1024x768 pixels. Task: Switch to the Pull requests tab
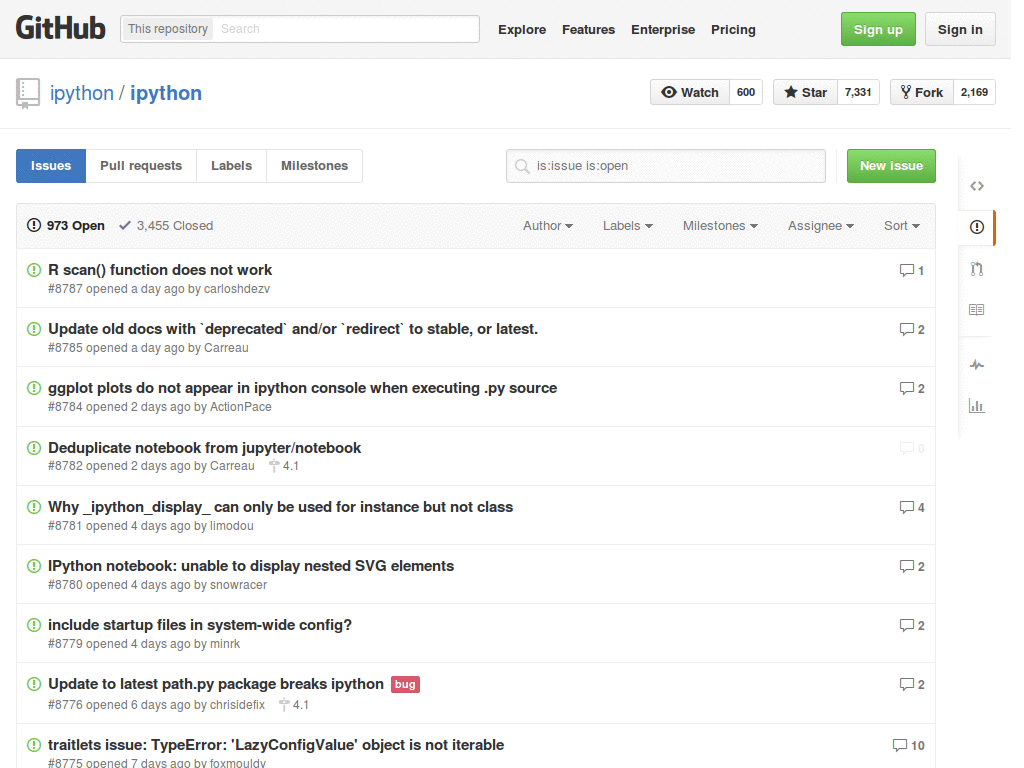click(141, 166)
